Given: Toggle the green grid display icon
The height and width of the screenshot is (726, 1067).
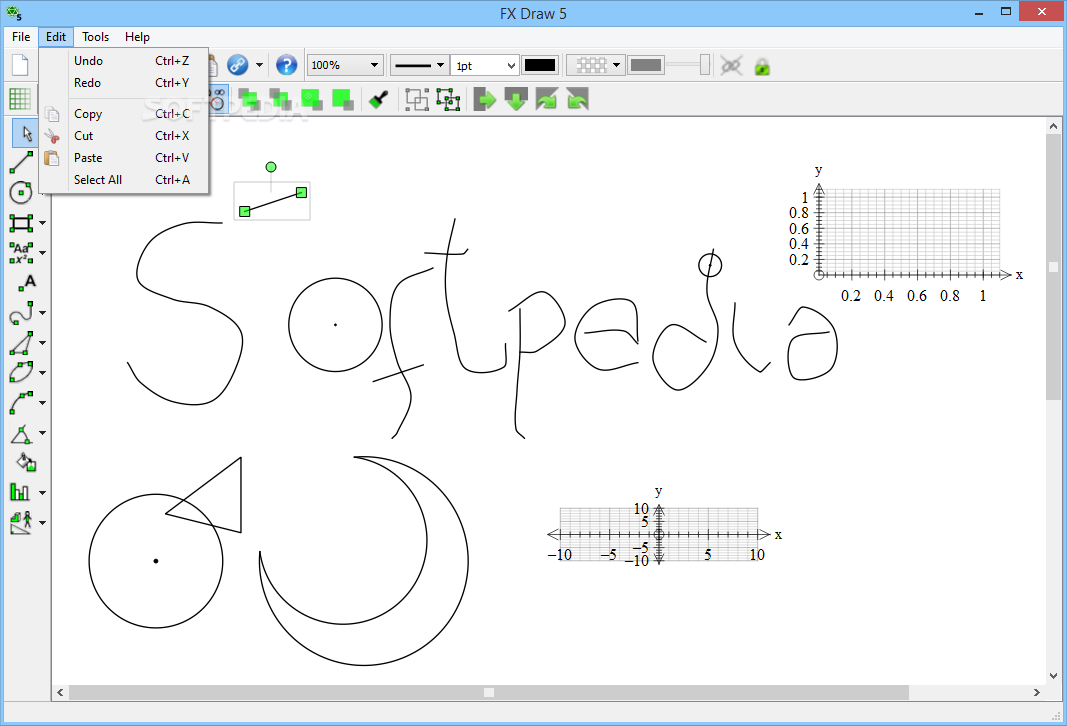Looking at the screenshot, I should [20, 99].
